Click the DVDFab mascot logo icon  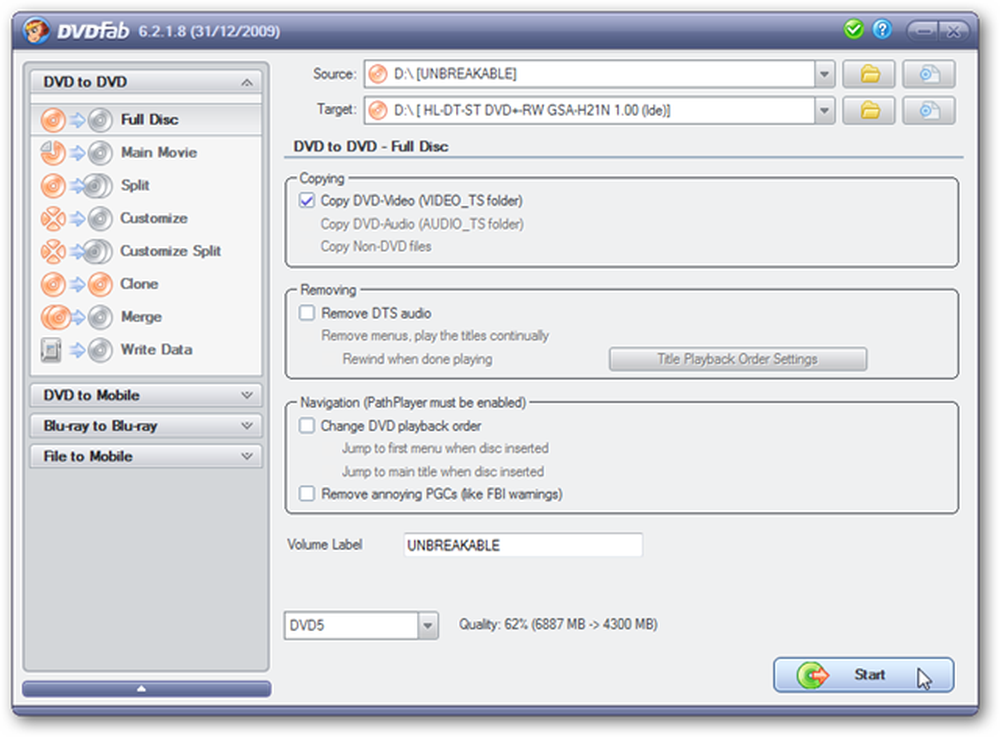tap(36, 30)
